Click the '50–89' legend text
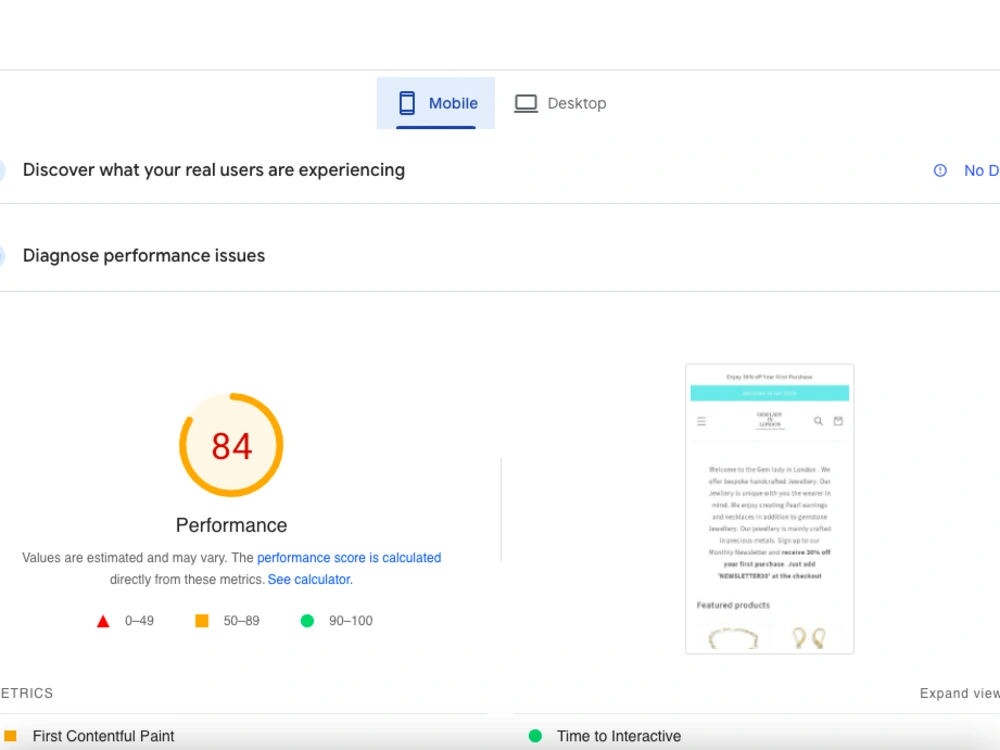 pos(241,621)
